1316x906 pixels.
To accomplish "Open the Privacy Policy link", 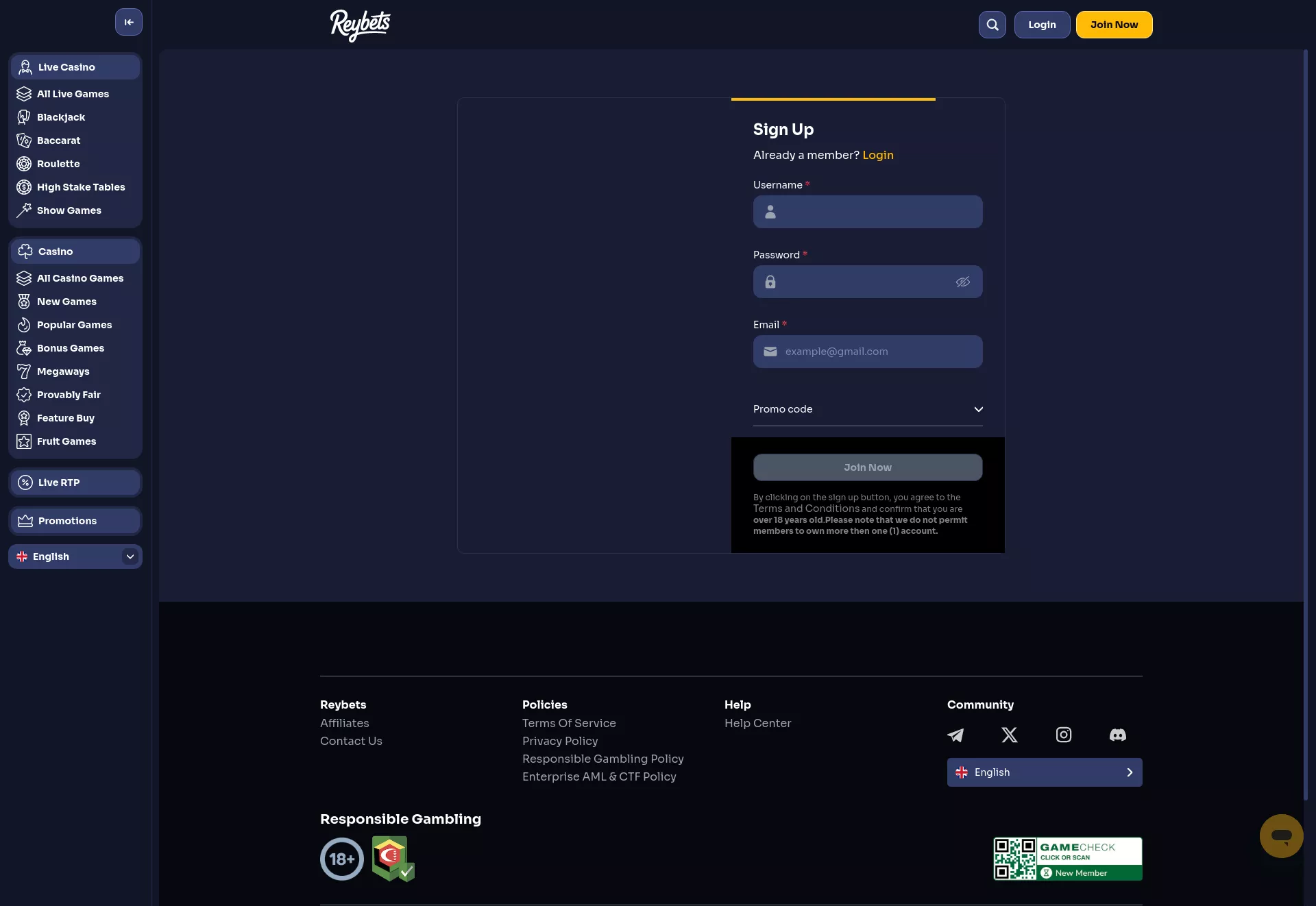I will point(559,741).
